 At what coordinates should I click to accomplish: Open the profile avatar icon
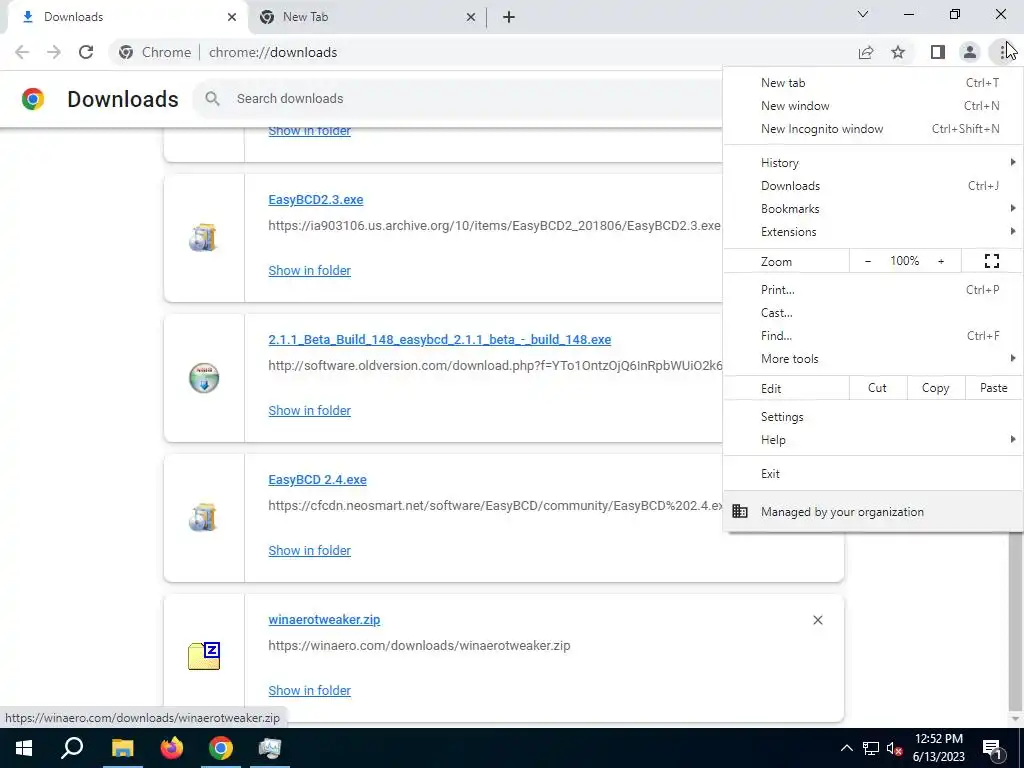(970, 52)
